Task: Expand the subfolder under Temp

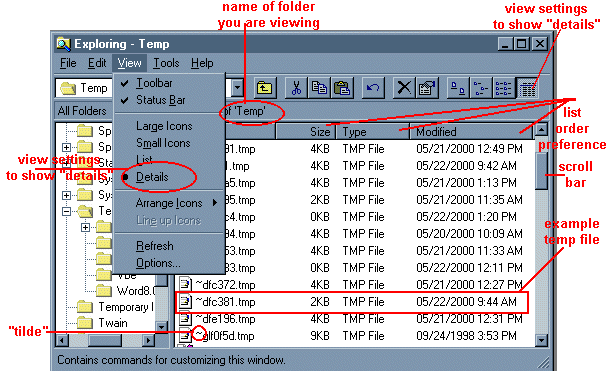Action: 85,227
